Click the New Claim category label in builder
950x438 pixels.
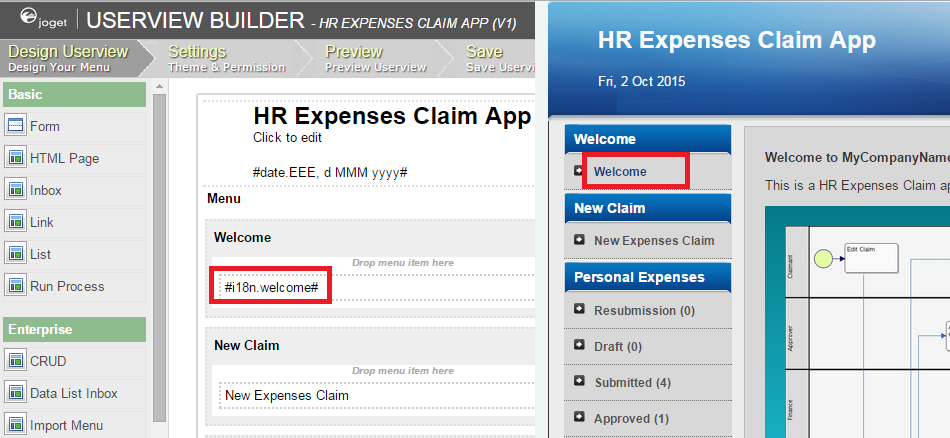(247, 345)
